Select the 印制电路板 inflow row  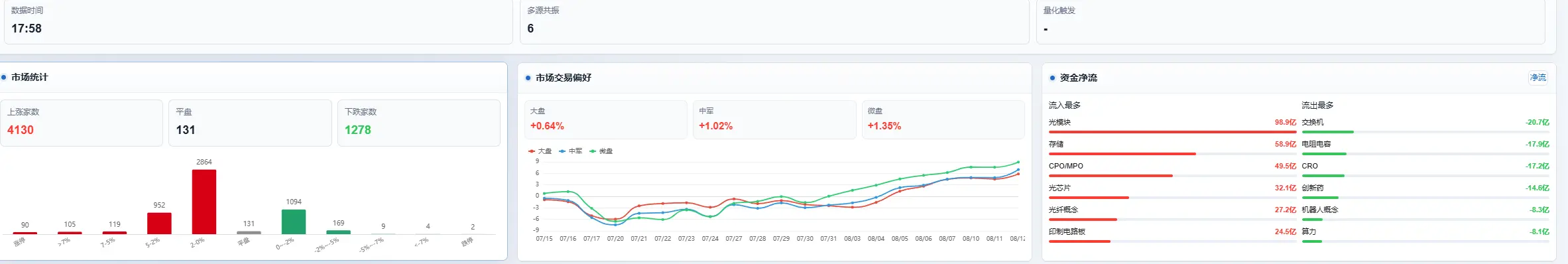click(1172, 235)
